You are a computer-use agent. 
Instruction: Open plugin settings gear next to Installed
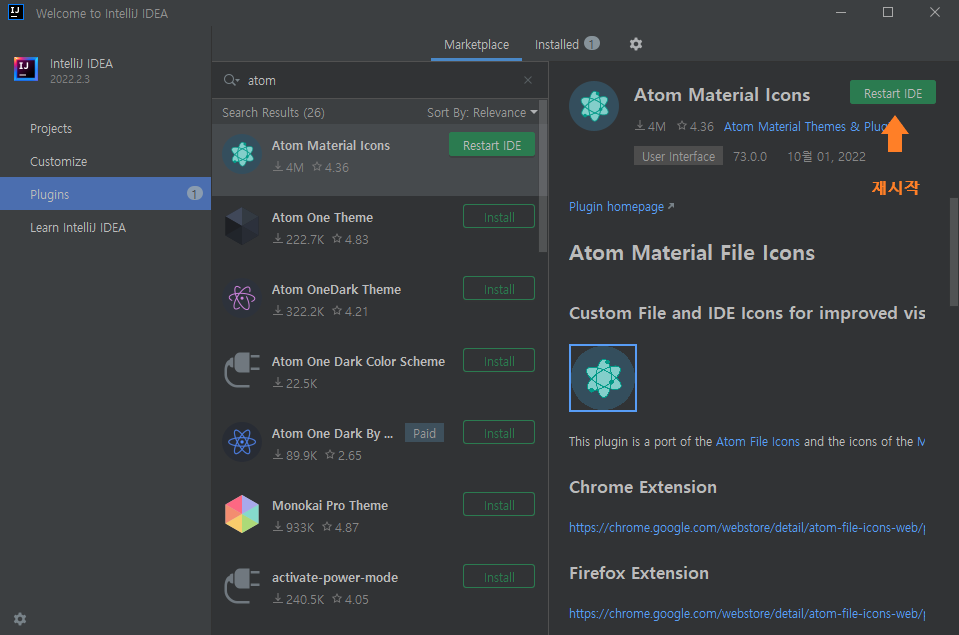pyautogui.click(x=636, y=44)
